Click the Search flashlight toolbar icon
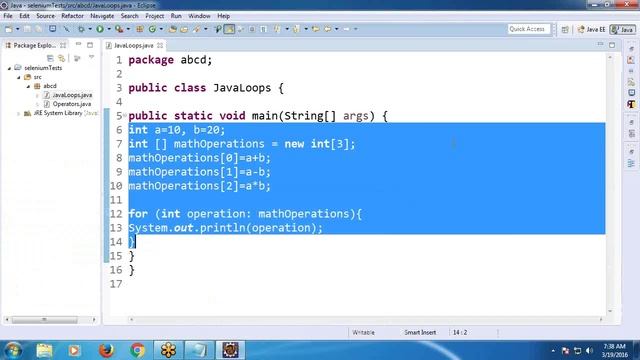Image resolution: width=640 pixels, height=360 pixels. (x=197, y=29)
